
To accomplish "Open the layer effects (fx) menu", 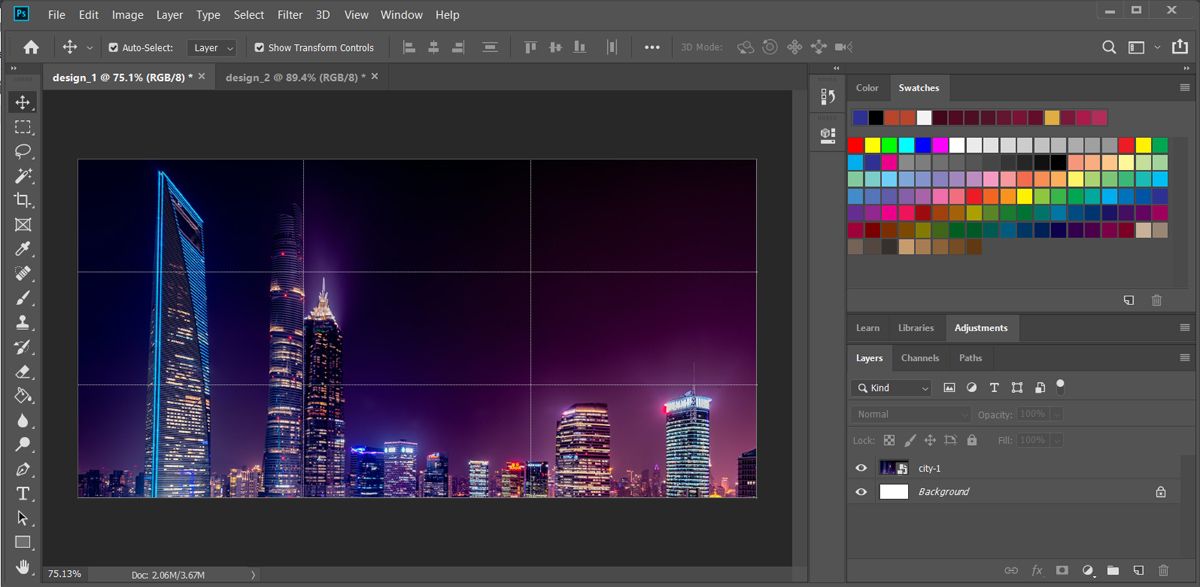I will tap(1037, 569).
